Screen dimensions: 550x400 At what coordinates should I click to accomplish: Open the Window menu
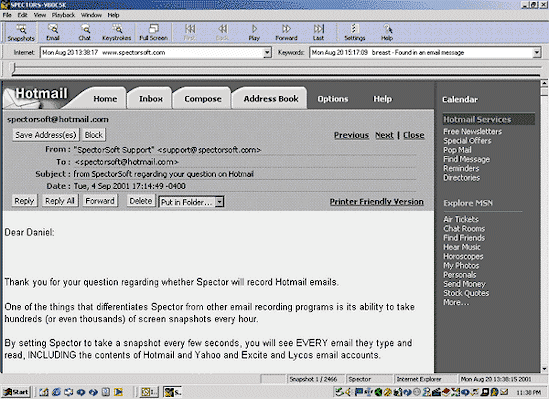(x=91, y=15)
